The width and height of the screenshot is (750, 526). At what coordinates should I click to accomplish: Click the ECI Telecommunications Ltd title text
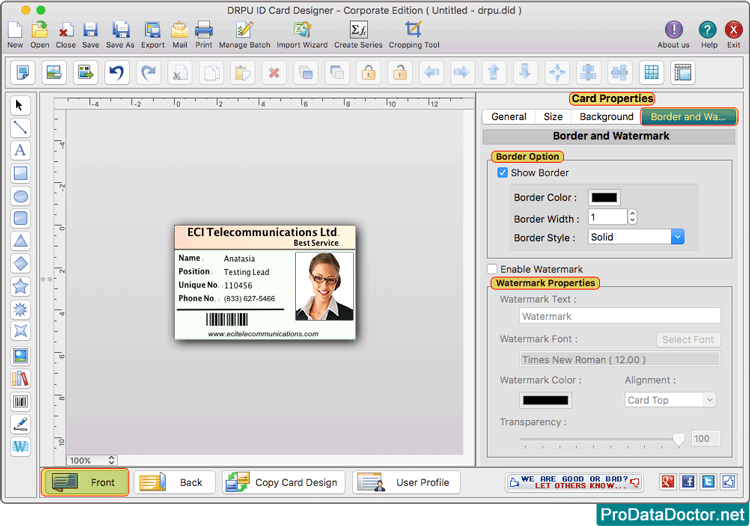click(x=263, y=232)
